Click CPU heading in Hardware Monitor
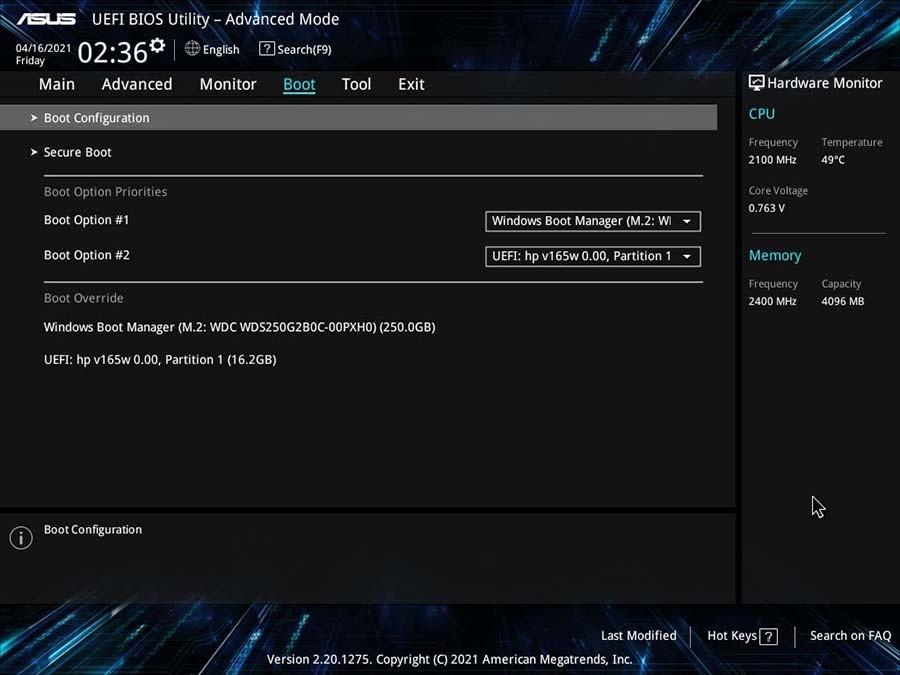Viewport: 900px width, 675px height. point(762,114)
